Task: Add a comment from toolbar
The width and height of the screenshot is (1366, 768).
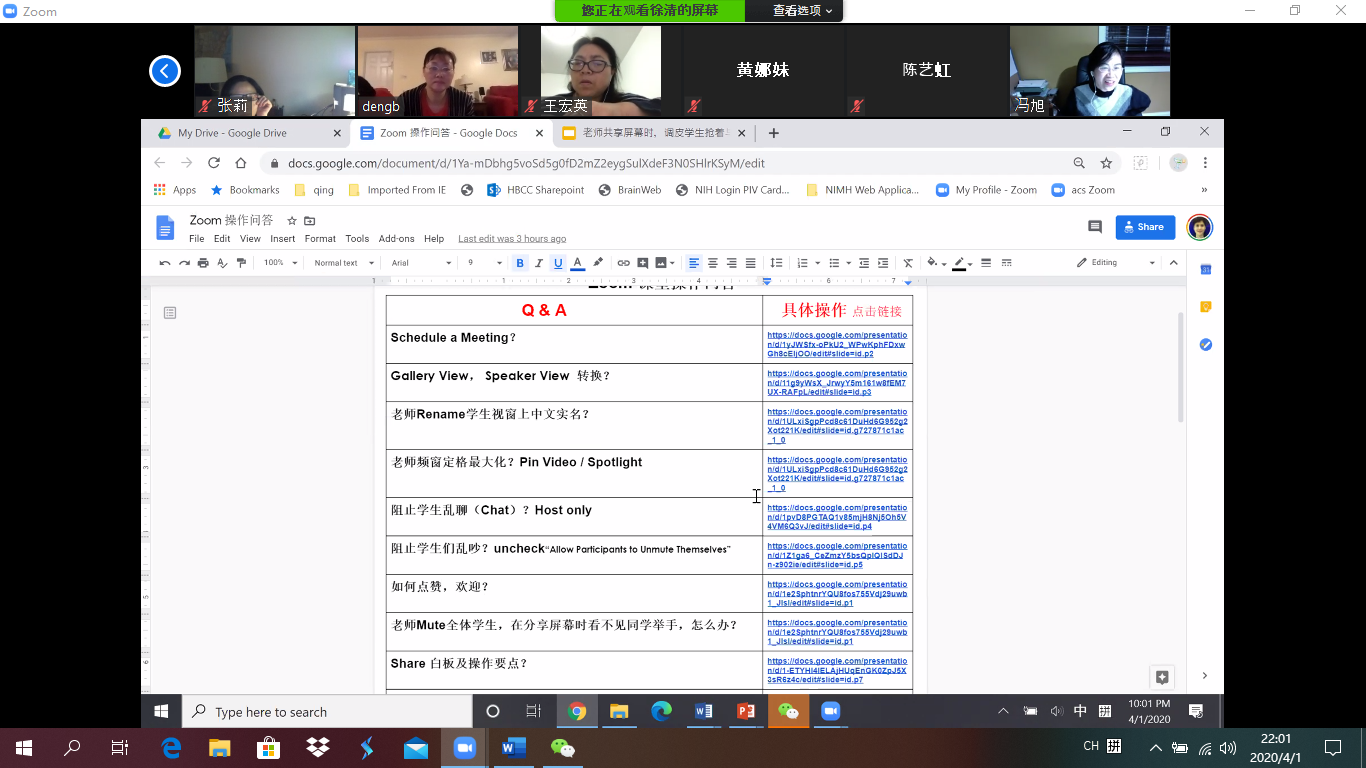Action: pos(642,263)
